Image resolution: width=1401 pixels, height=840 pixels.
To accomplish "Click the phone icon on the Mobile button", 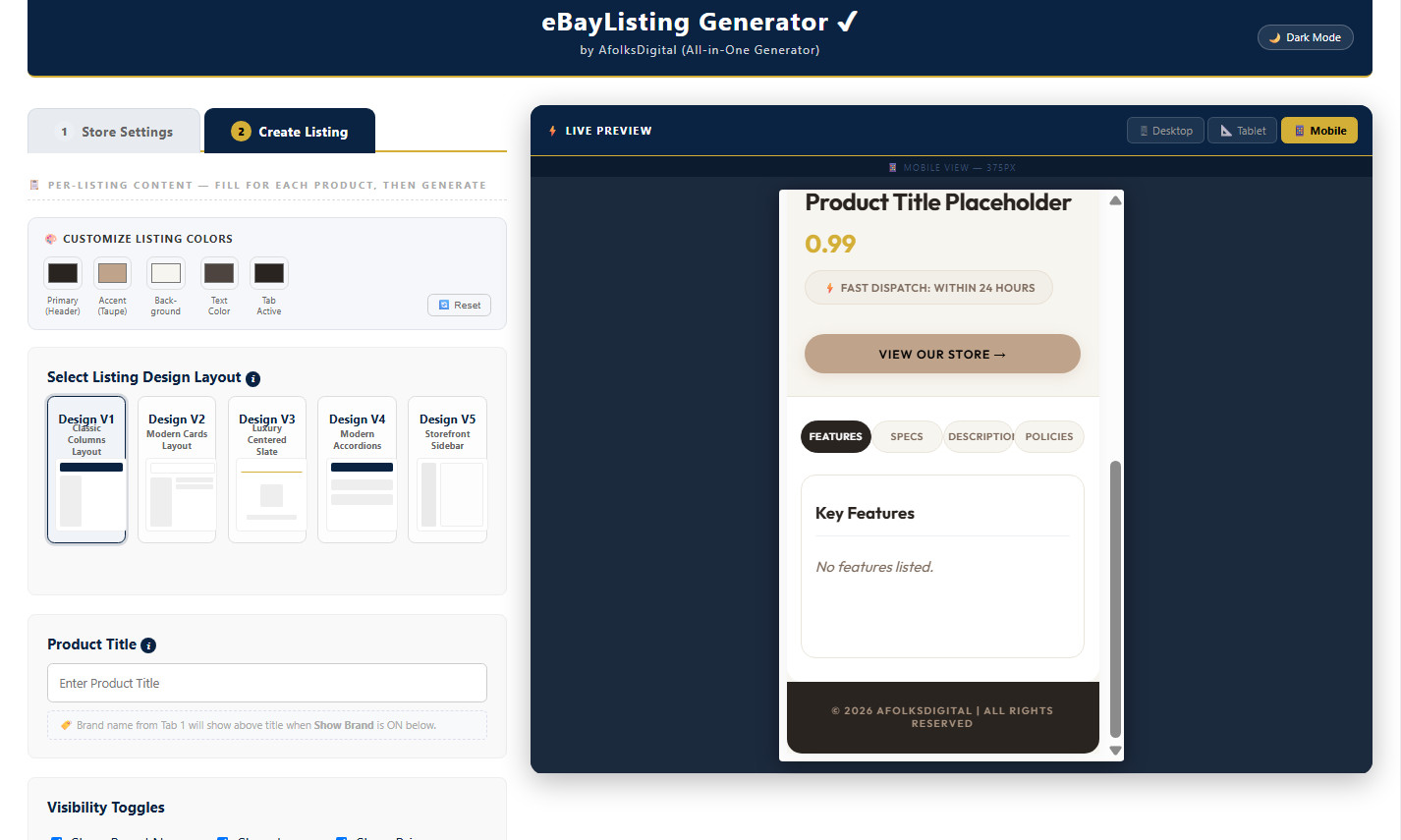I will [x=1299, y=131].
